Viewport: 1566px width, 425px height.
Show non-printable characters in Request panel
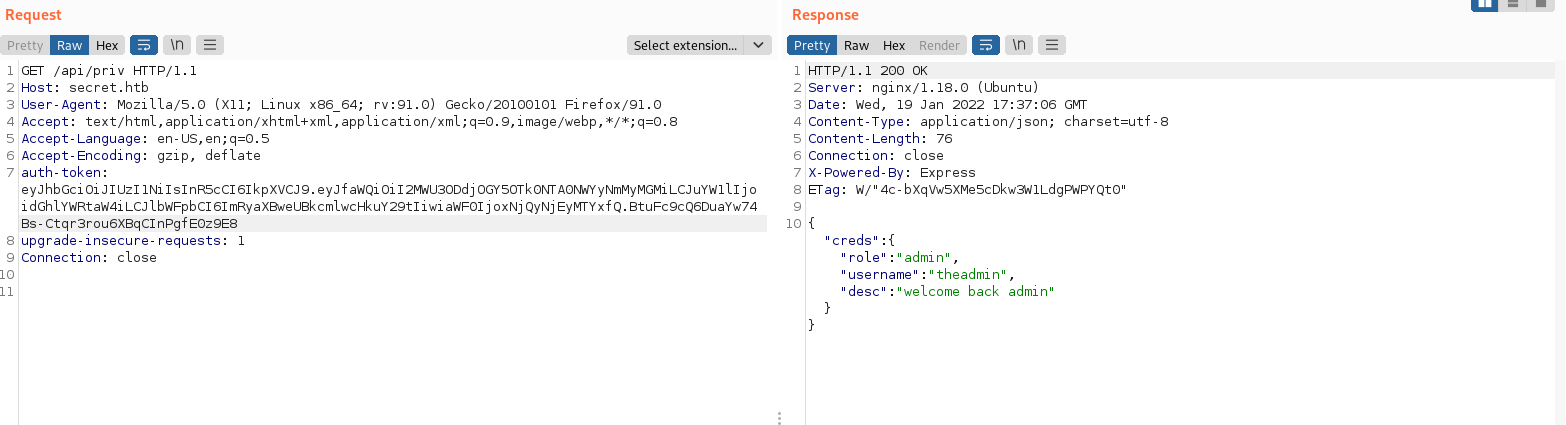pyautogui.click(x=177, y=45)
